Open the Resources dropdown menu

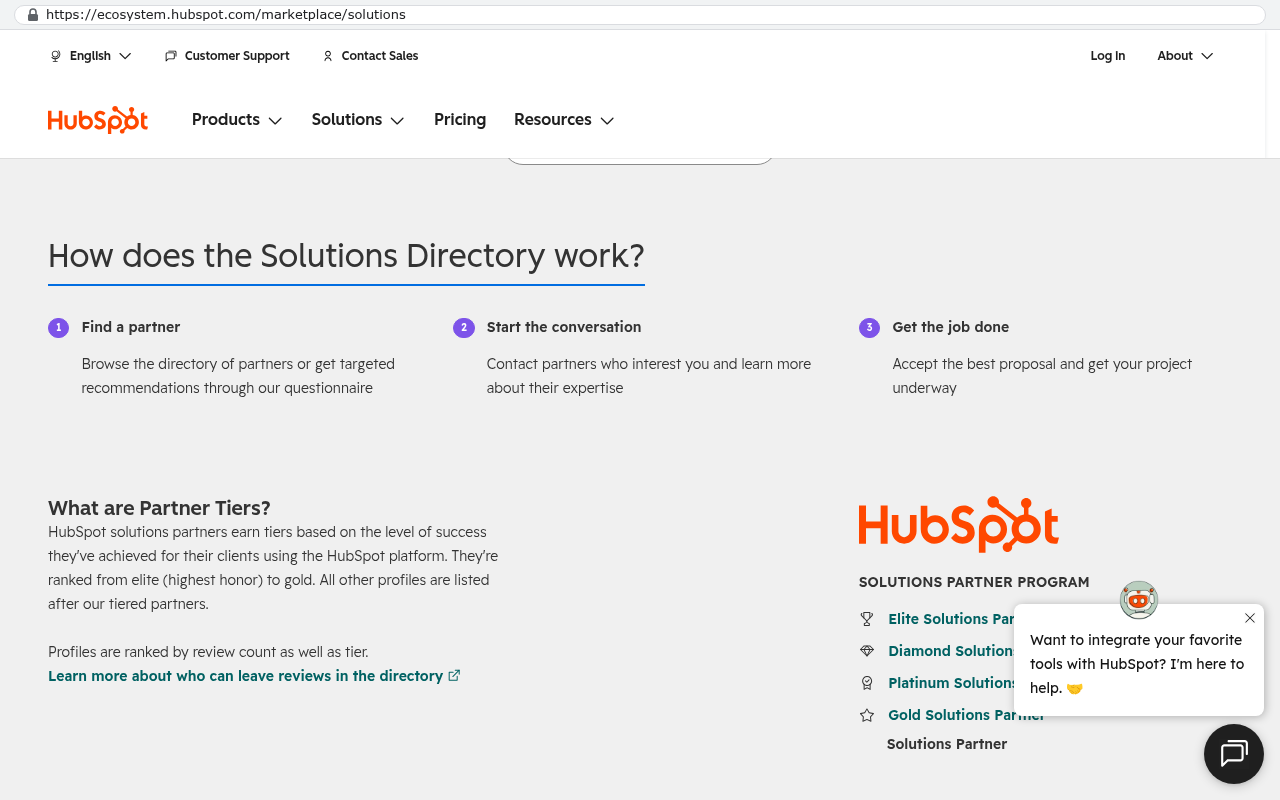[x=564, y=120]
